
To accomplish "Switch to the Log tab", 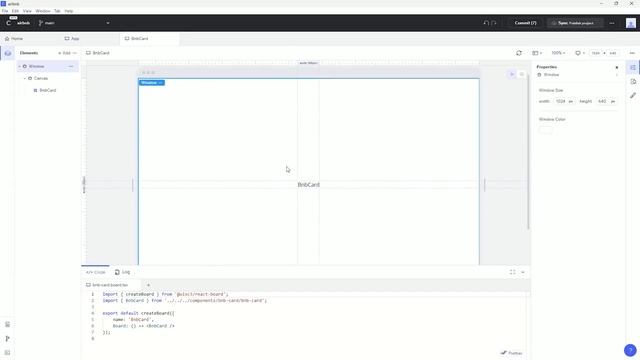I will 122,272.
